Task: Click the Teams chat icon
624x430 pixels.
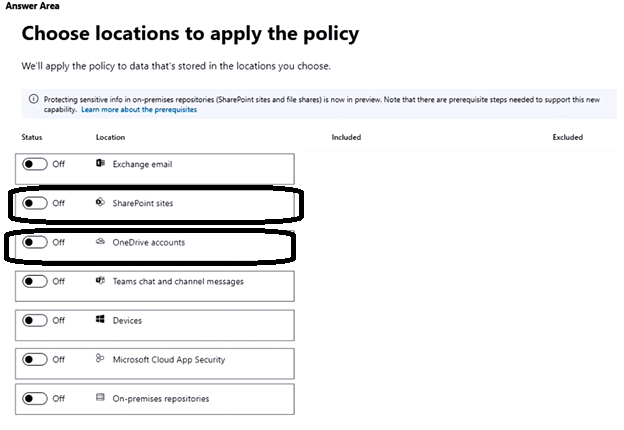Action: point(100,281)
